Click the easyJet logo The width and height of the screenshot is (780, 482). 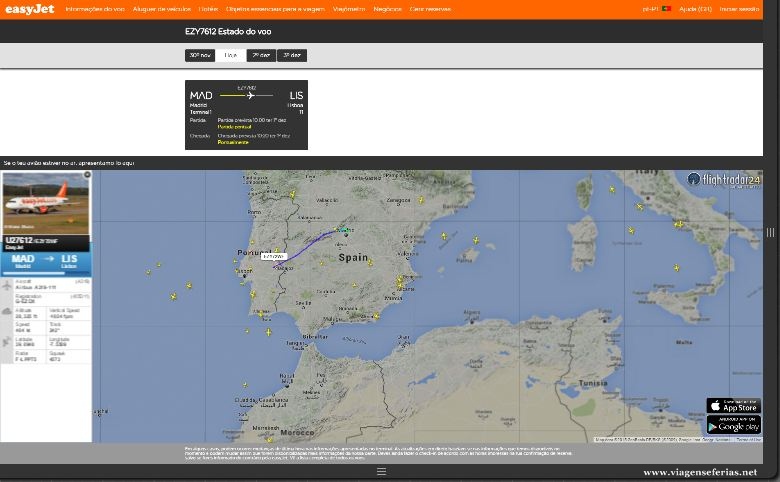(29, 9)
